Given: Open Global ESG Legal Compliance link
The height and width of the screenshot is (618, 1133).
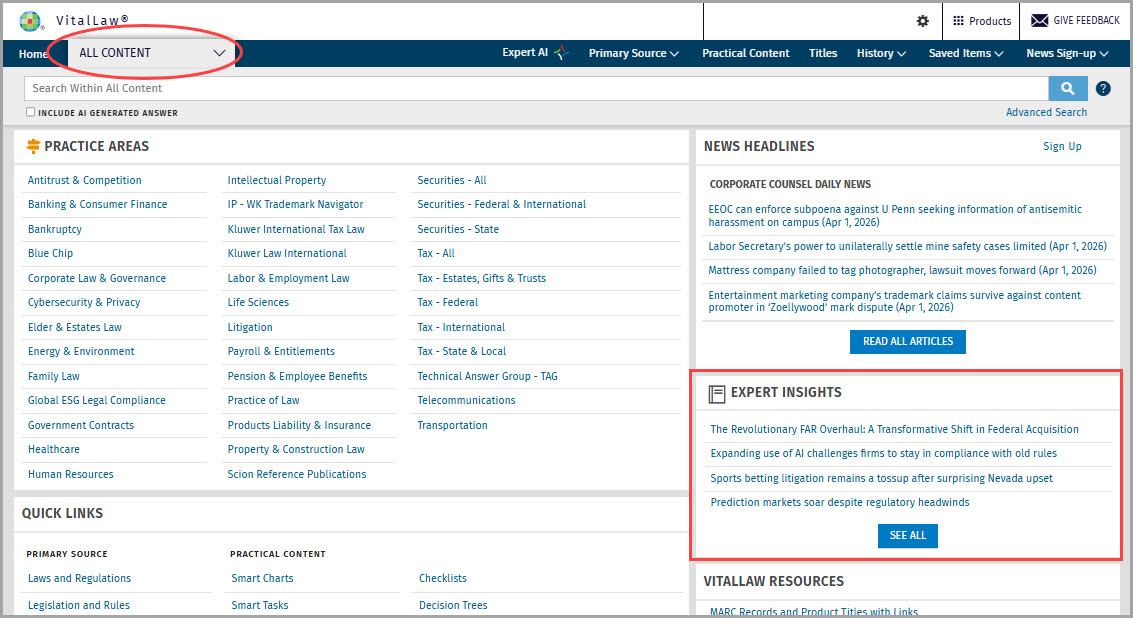Looking at the screenshot, I should pos(97,400).
